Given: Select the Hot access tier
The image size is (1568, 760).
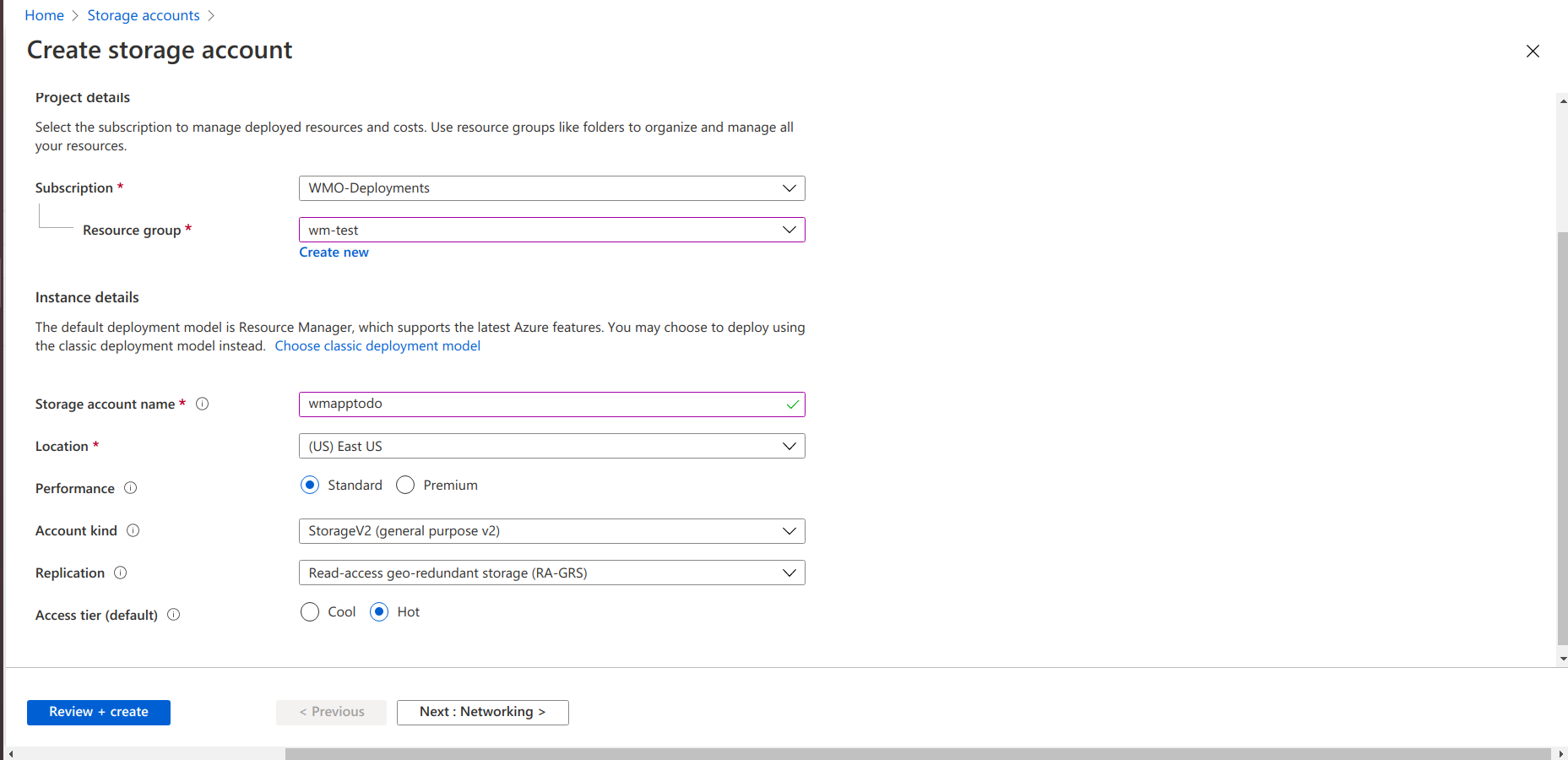Looking at the screenshot, I should pyautogui.click(x=379, y=612).
